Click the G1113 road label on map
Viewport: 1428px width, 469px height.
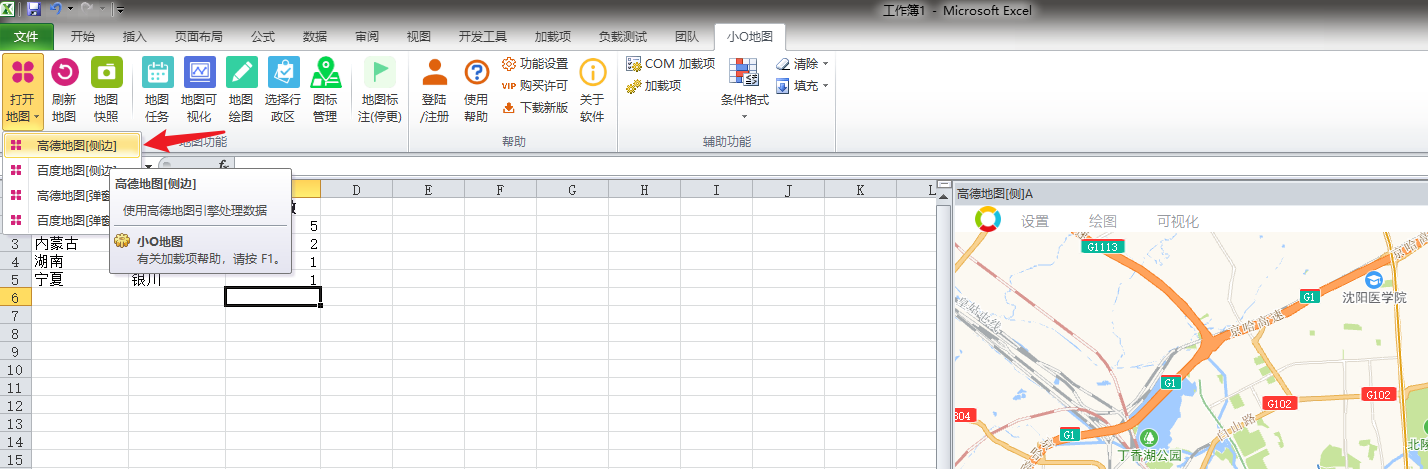tap(1104, 246)
